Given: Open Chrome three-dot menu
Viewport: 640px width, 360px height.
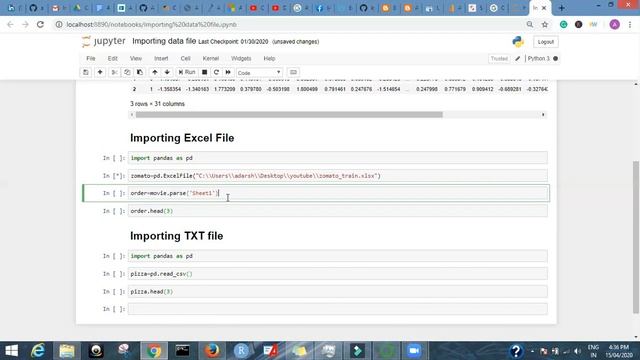Looking at the screenshot, I should (630, 24).
